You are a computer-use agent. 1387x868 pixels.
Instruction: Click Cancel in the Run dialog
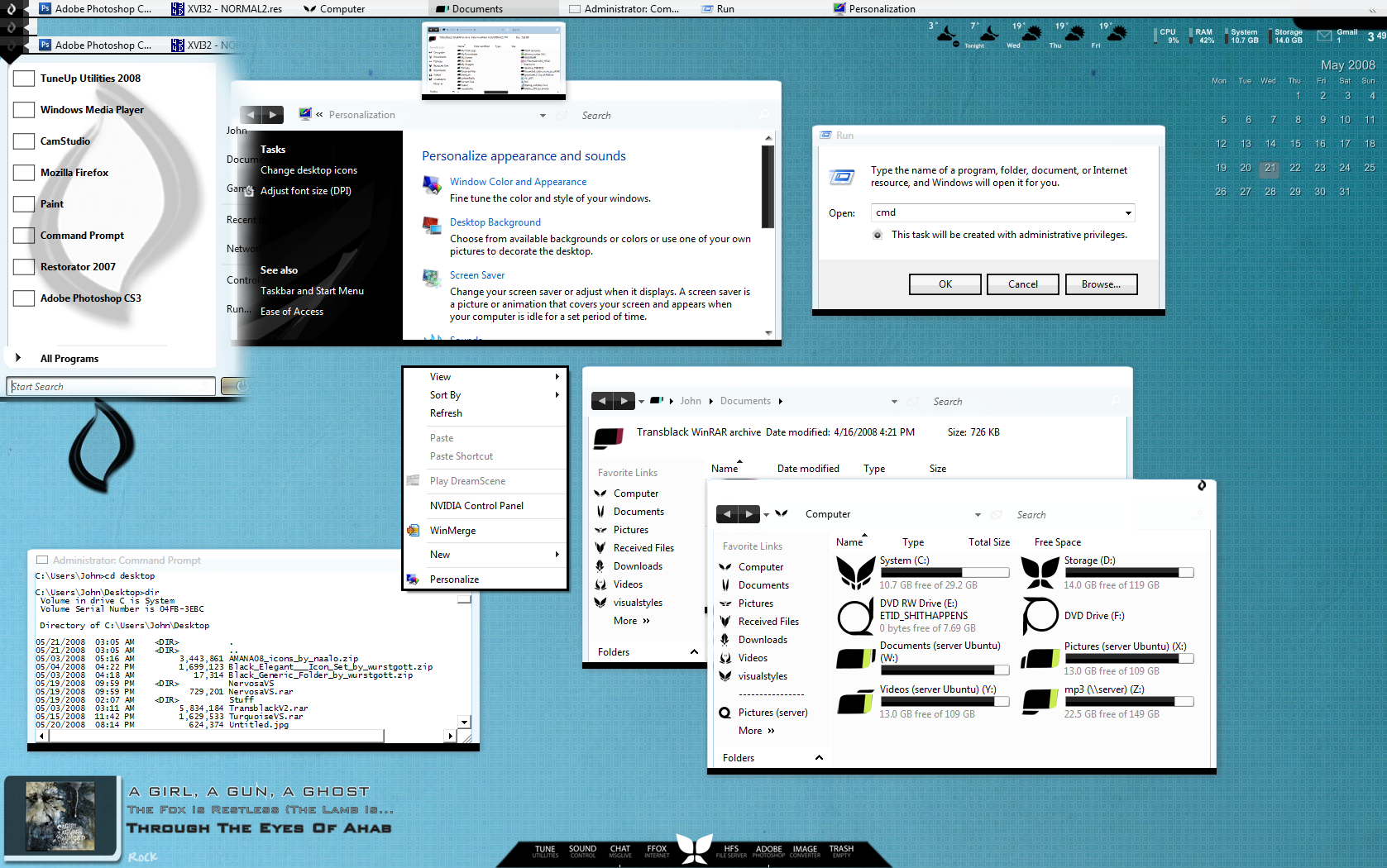(1023, 284)
